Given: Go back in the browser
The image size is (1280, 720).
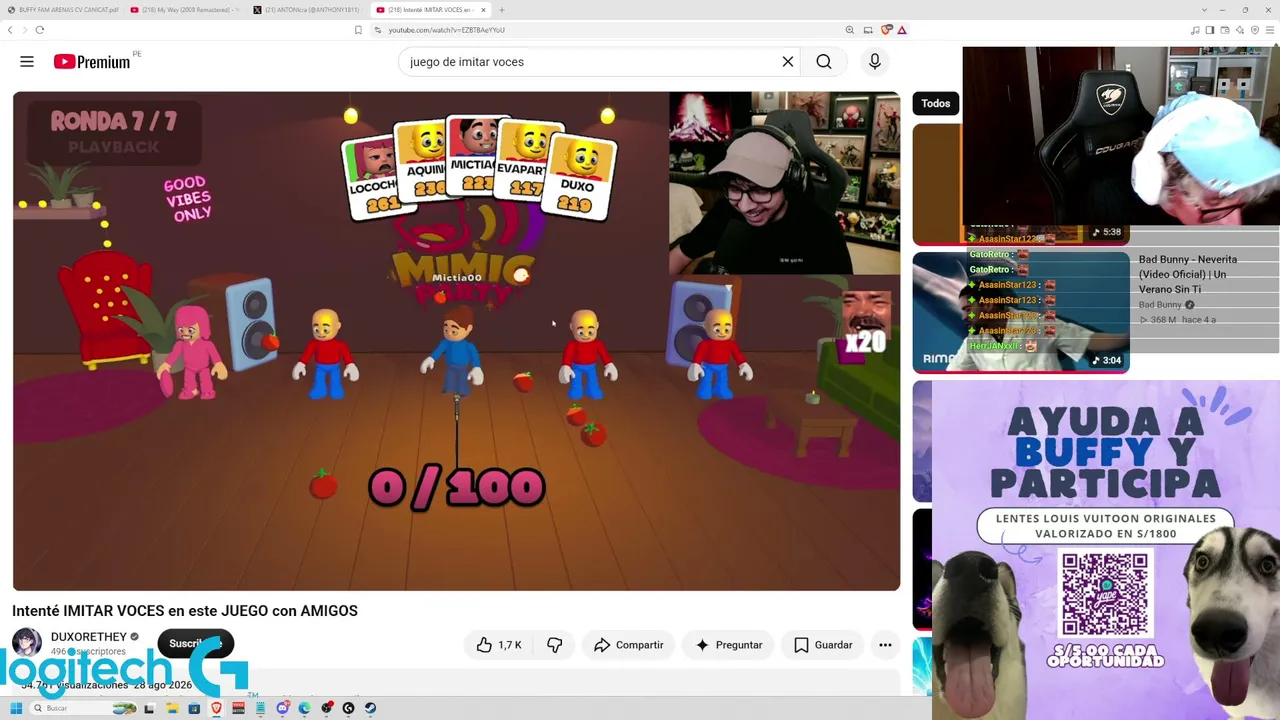Looking at the screenshot, I should pyautogui.click(x=10, y=30).
